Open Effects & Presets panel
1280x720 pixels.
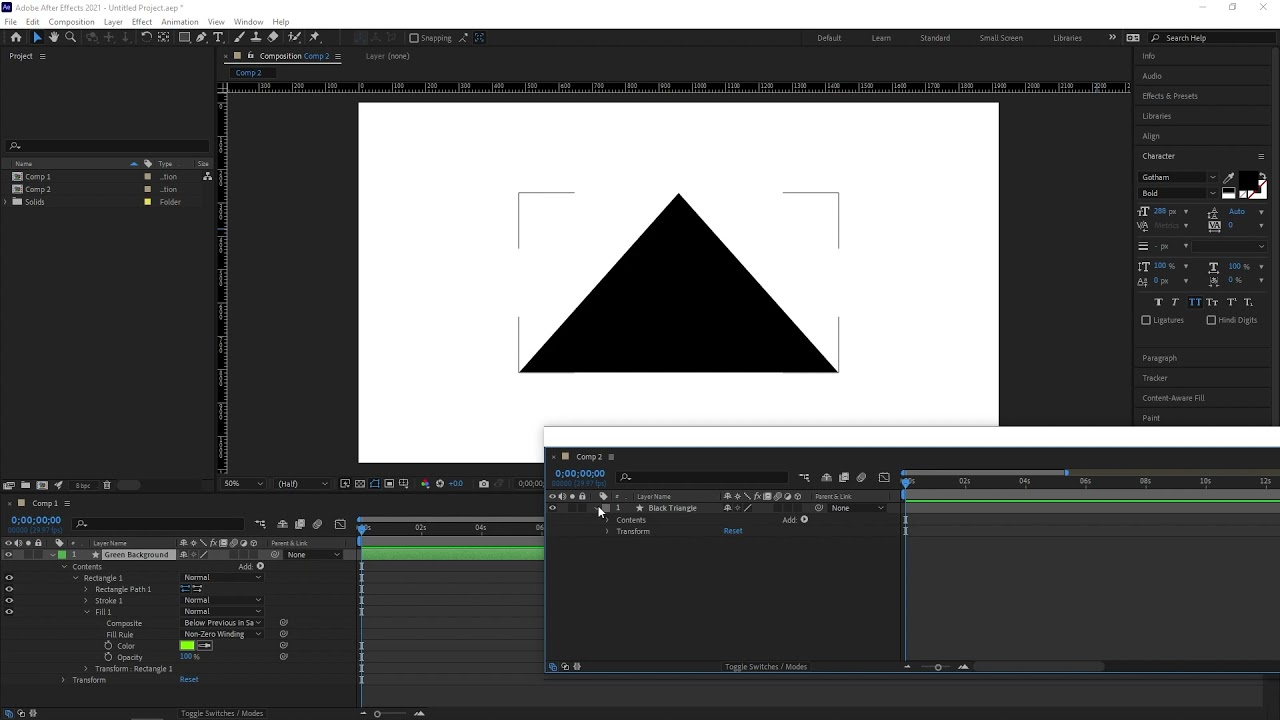click(x=1170, y=96)
